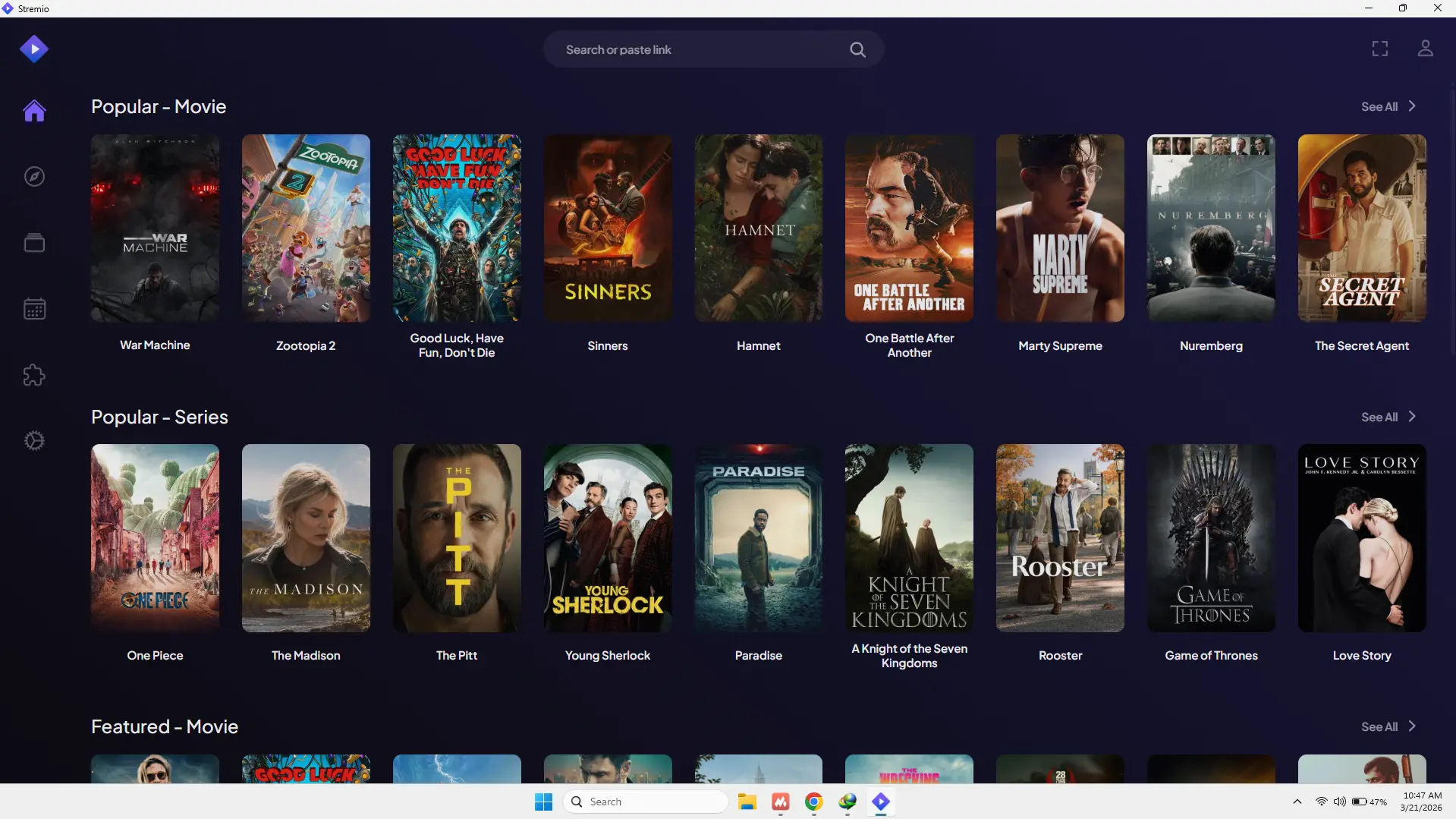The width and height of the screenshot is (1456, 819).
Task: Open the Nuremberg movie poster
Action: [1211, 228]
